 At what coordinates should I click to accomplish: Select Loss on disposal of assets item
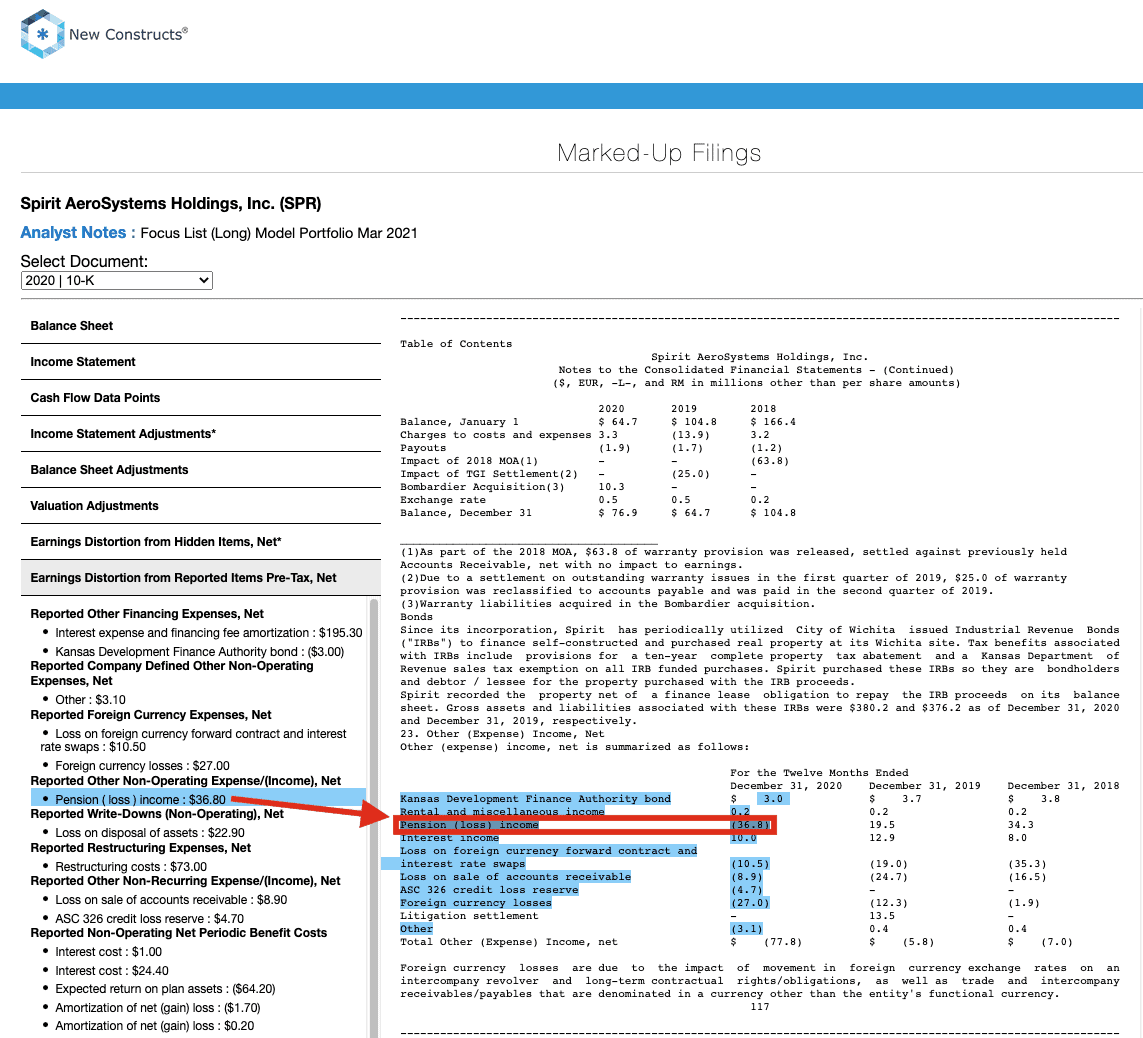pyautogui.click(x=149, y=832)
